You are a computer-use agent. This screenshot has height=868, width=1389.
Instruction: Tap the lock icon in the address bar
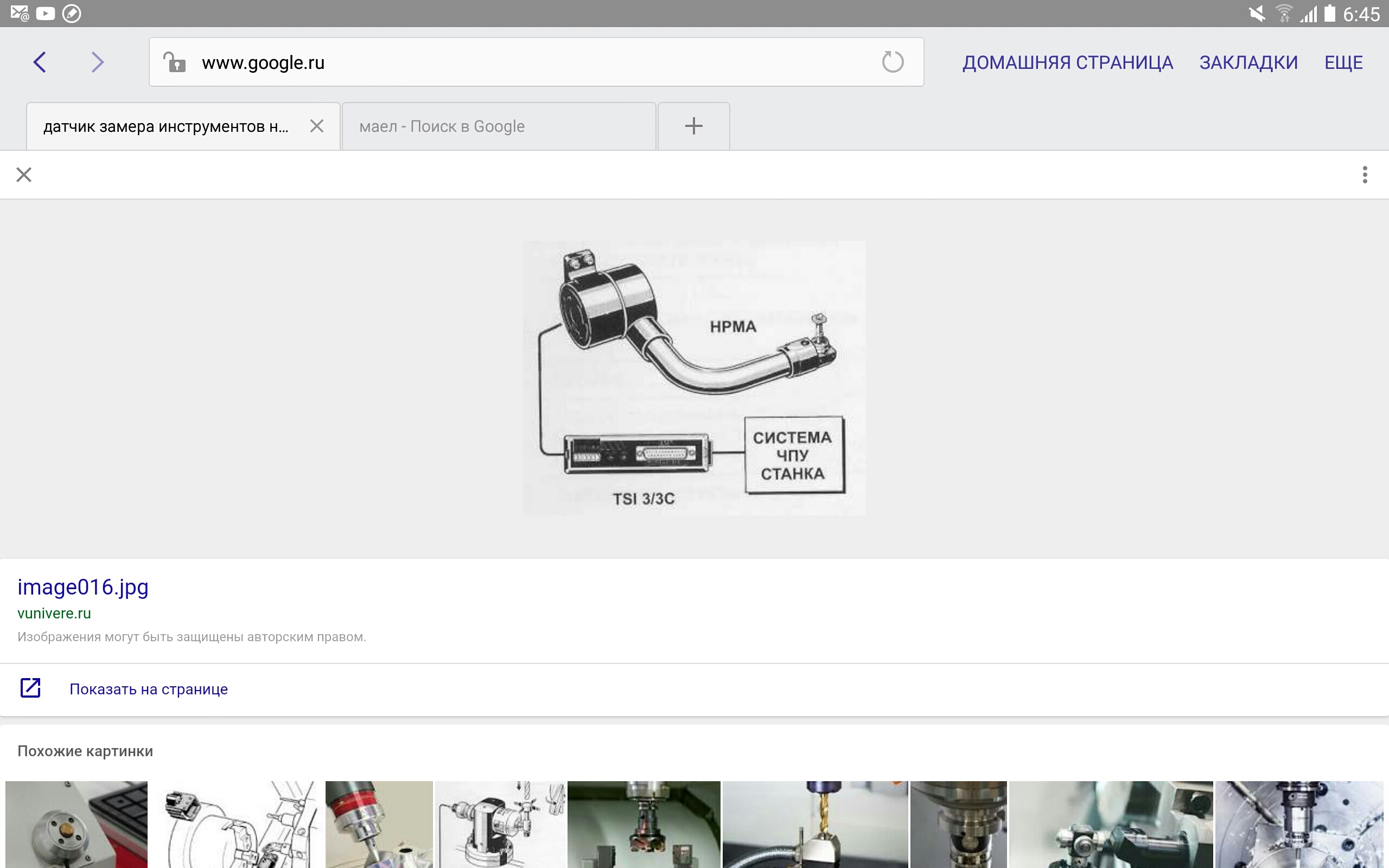coord(174,62)
